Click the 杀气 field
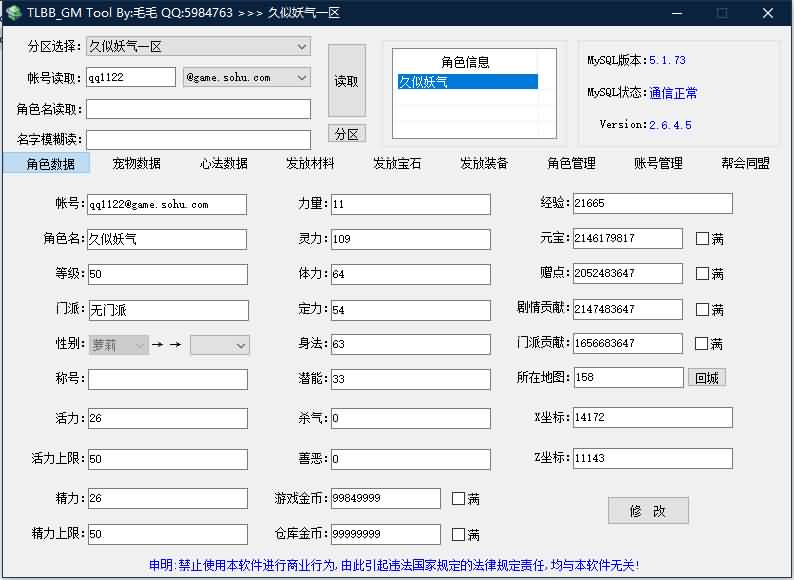Viewport: 794px width, 580px height. (x=411, y=419)
